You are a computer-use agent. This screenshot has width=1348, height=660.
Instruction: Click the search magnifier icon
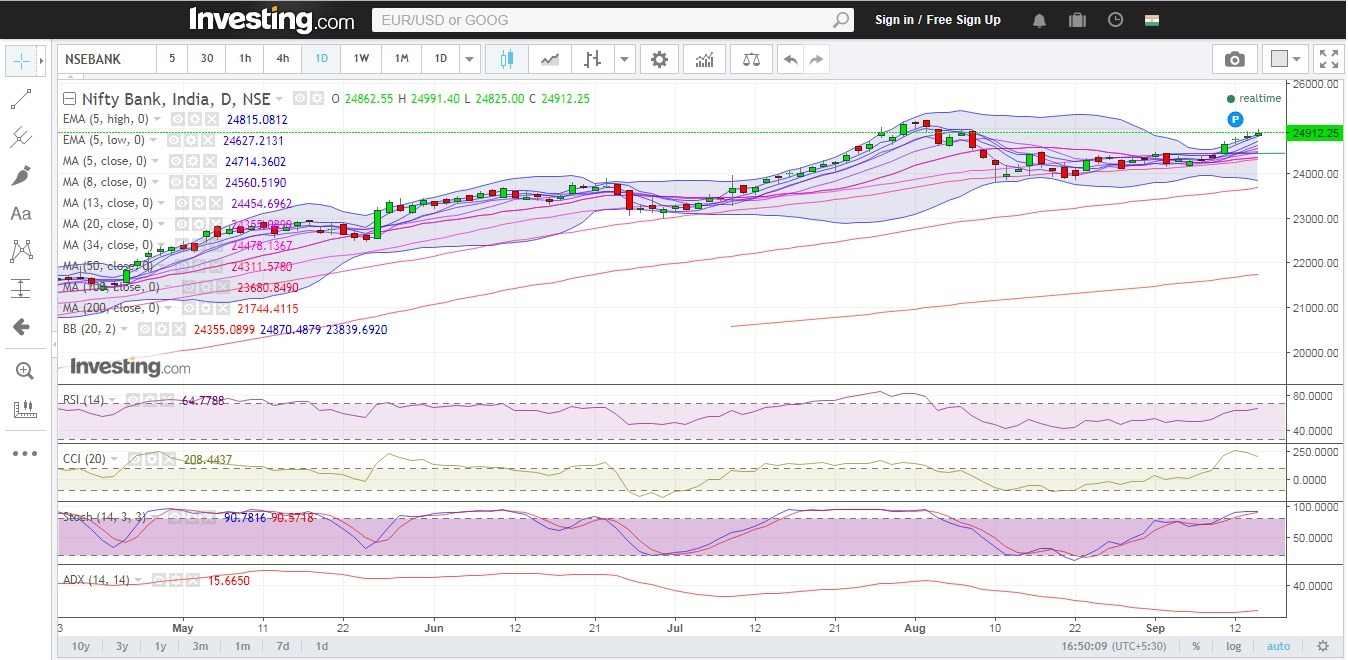click(842, 20)
